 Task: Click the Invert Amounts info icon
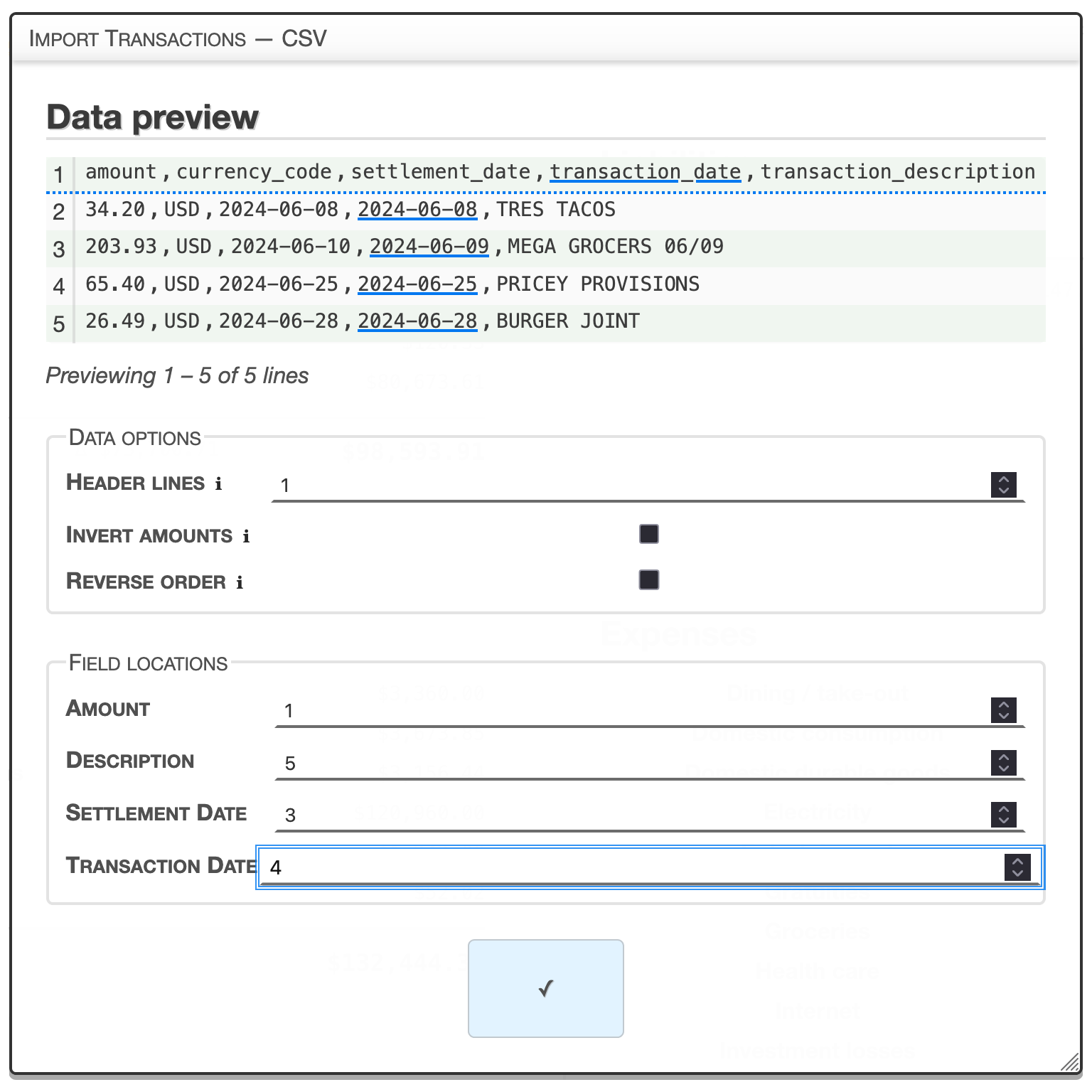point(246,537)
